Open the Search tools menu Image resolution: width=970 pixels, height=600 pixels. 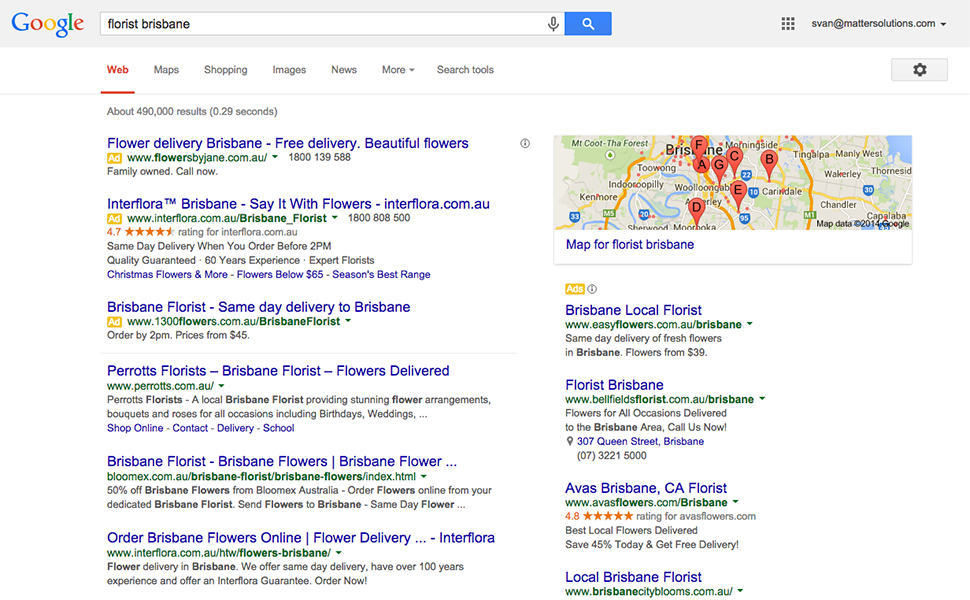coord(465,70)
